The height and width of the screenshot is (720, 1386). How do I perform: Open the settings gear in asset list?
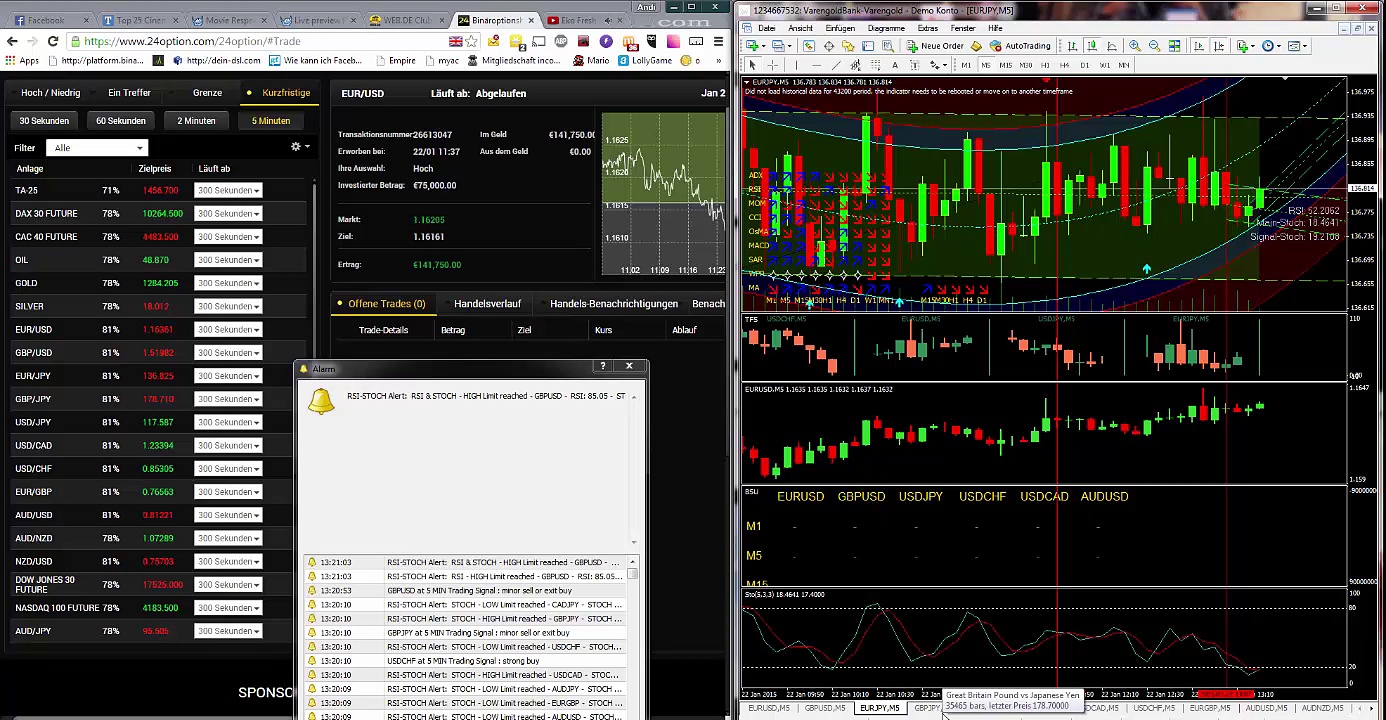coord(296,147)
